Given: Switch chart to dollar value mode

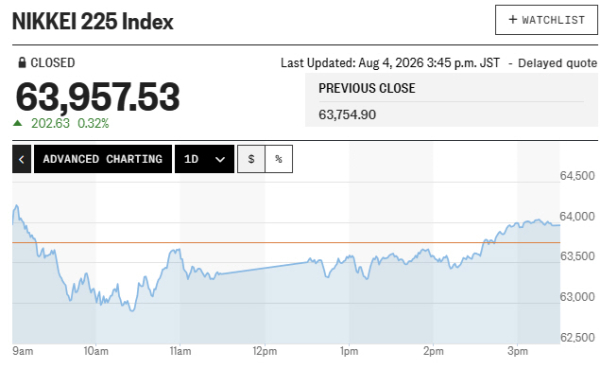Looking at the screenshot, I should (x=251, y=159).
